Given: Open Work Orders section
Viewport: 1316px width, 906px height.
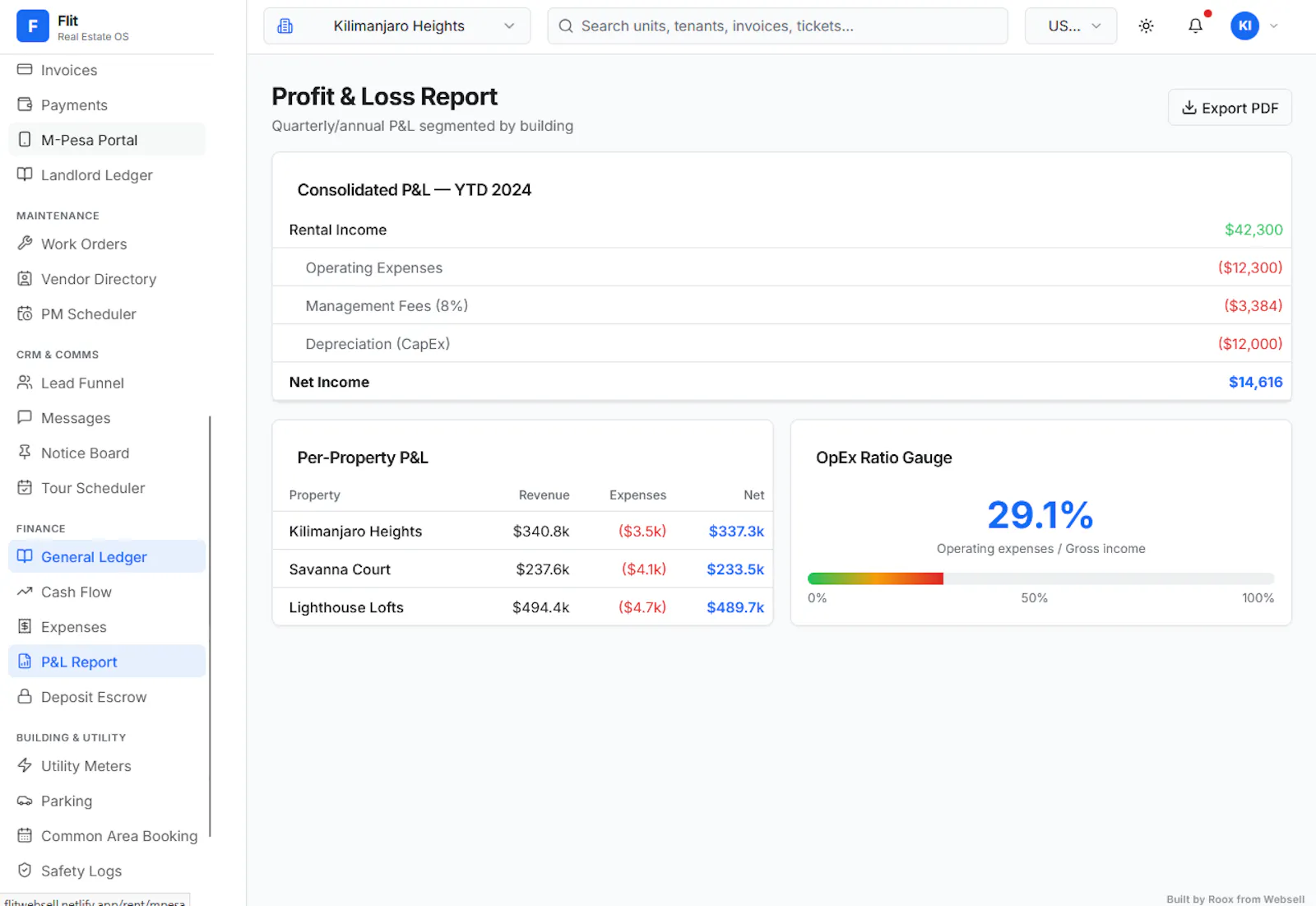Looking at the screenshot, I should 107,244.
